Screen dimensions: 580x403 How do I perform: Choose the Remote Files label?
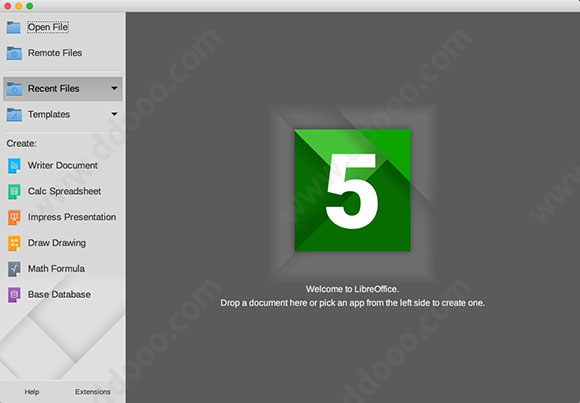pyautogui.click(x=55, y=53)
